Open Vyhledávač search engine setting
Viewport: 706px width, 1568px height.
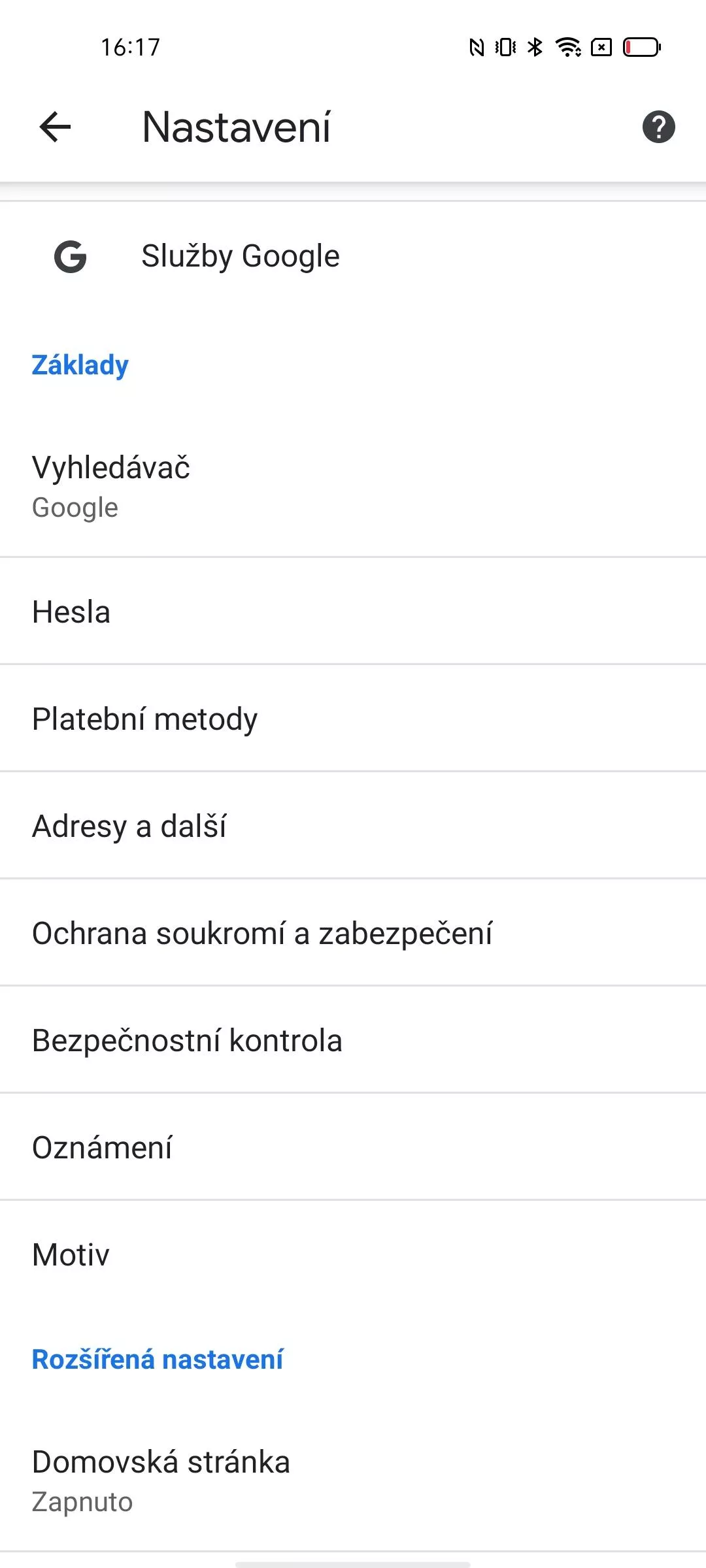point(353,487)
